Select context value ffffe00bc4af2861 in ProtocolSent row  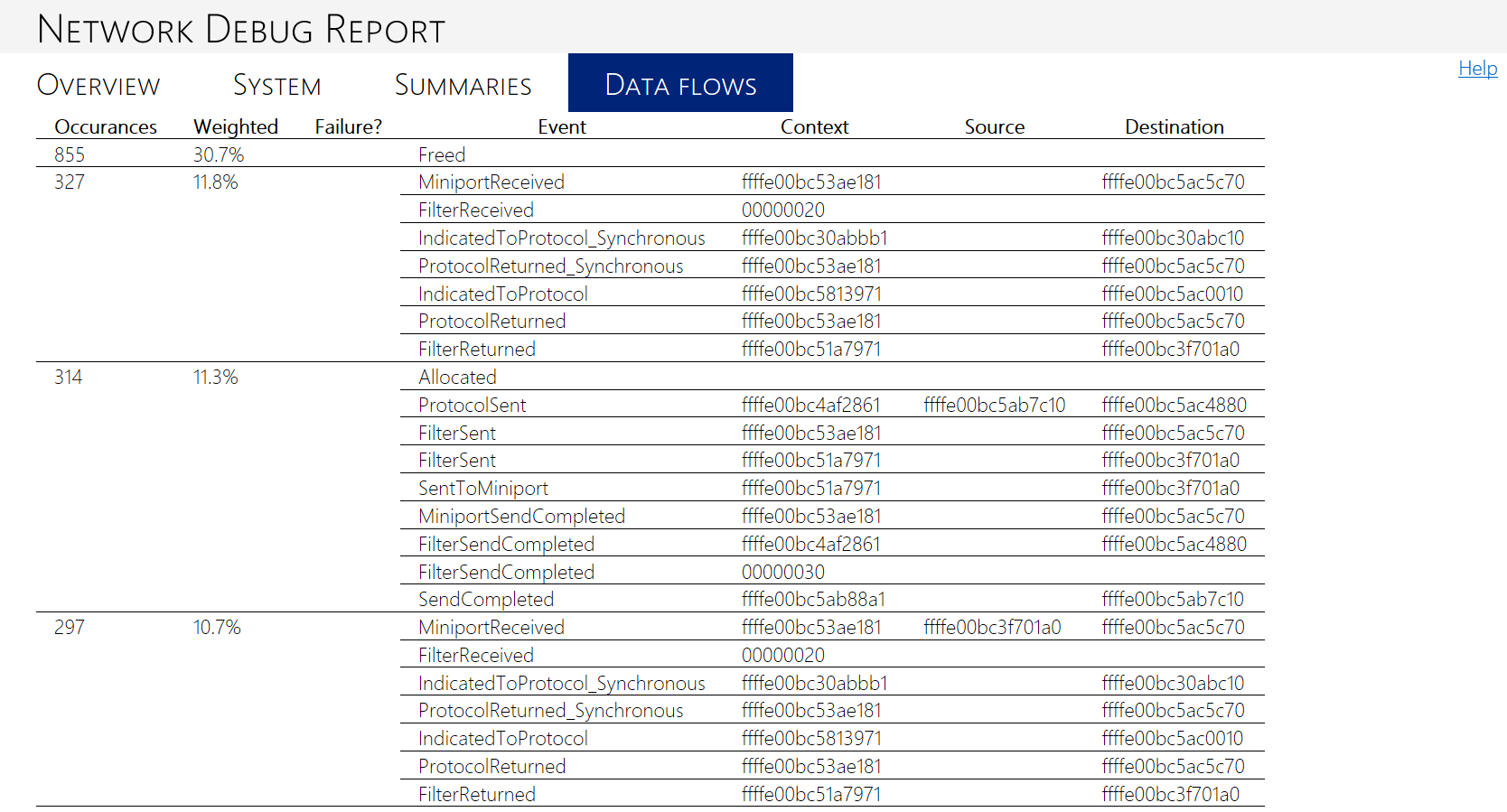pos(811,405)
